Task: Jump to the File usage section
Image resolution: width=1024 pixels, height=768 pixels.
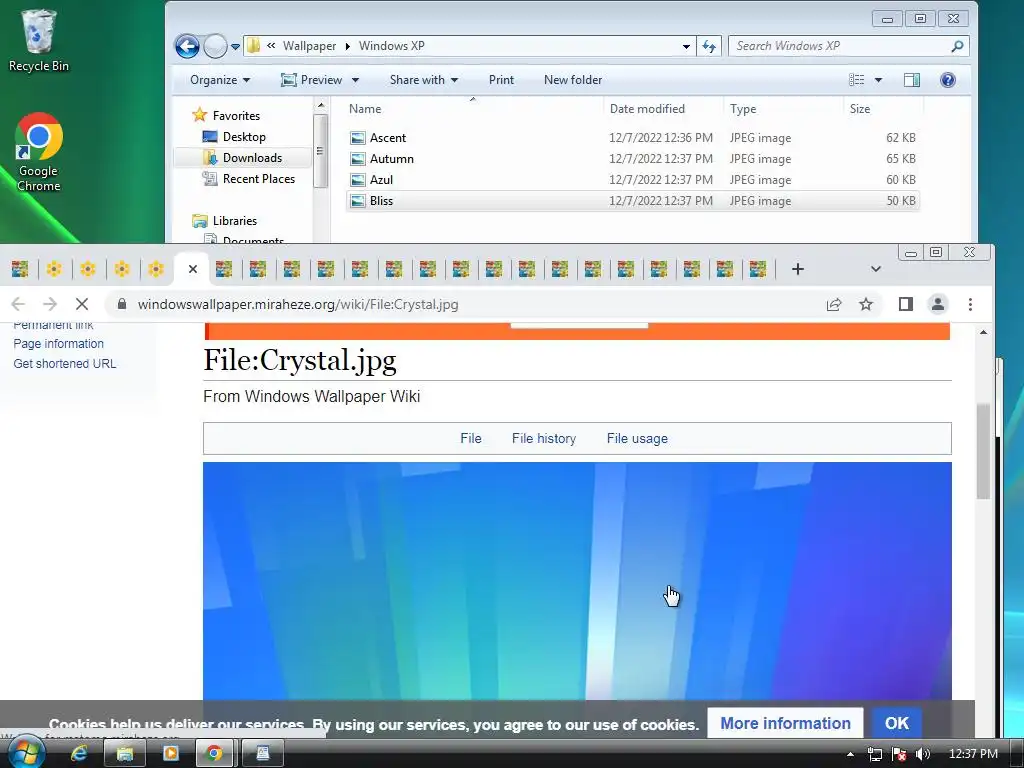Action: pos(637,439)
